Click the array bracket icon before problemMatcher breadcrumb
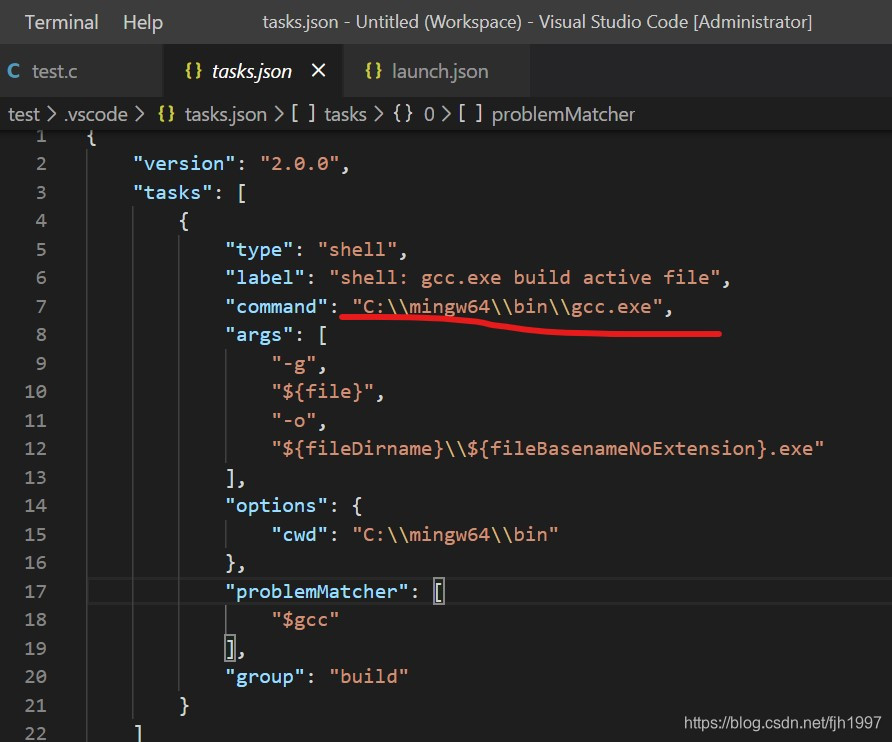The image size is (892, 742). coord(470,114)
